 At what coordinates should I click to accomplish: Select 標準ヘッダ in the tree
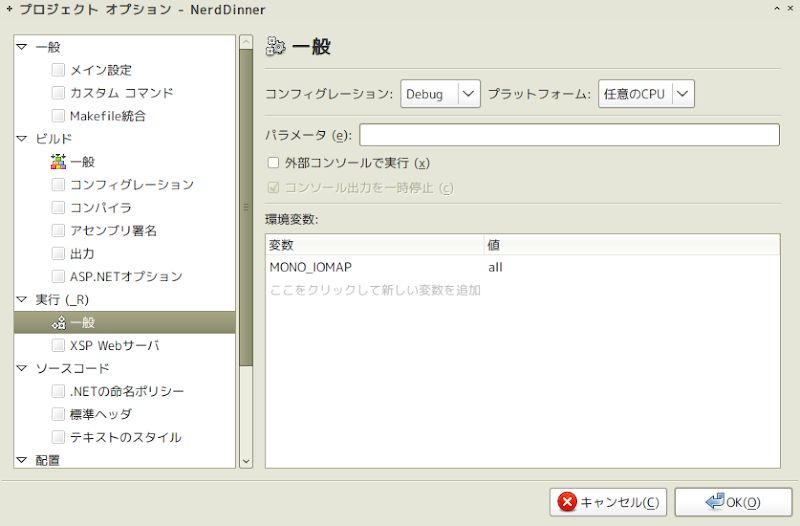pos(101,414)
